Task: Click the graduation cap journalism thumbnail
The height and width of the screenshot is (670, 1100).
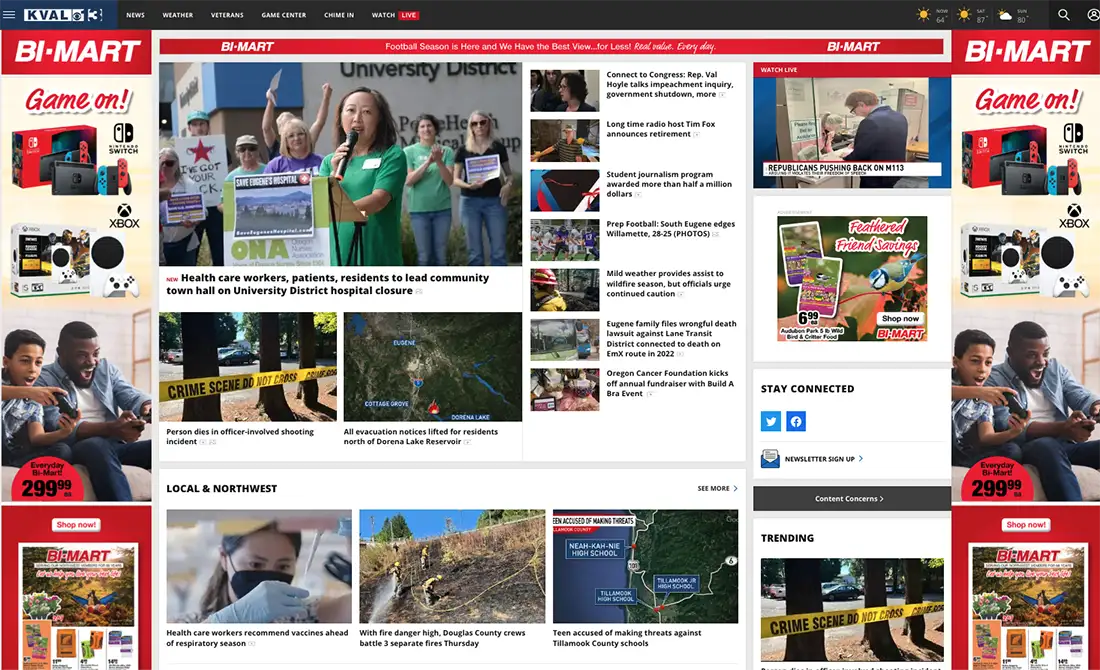Action: click(x=565, y=190)
